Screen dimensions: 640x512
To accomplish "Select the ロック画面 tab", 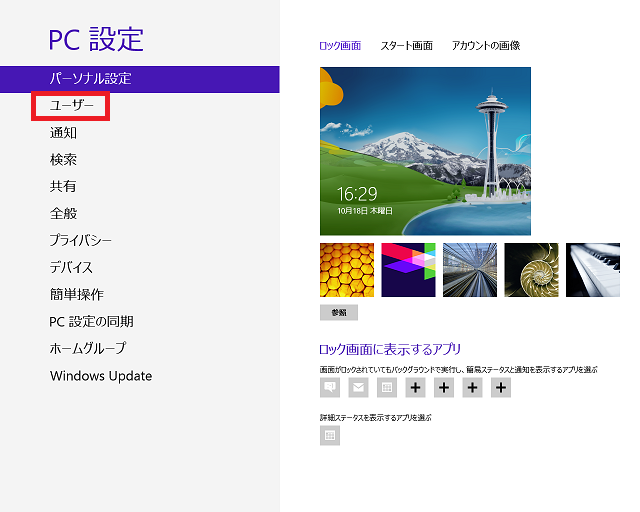I will click(x=340, y=46).
